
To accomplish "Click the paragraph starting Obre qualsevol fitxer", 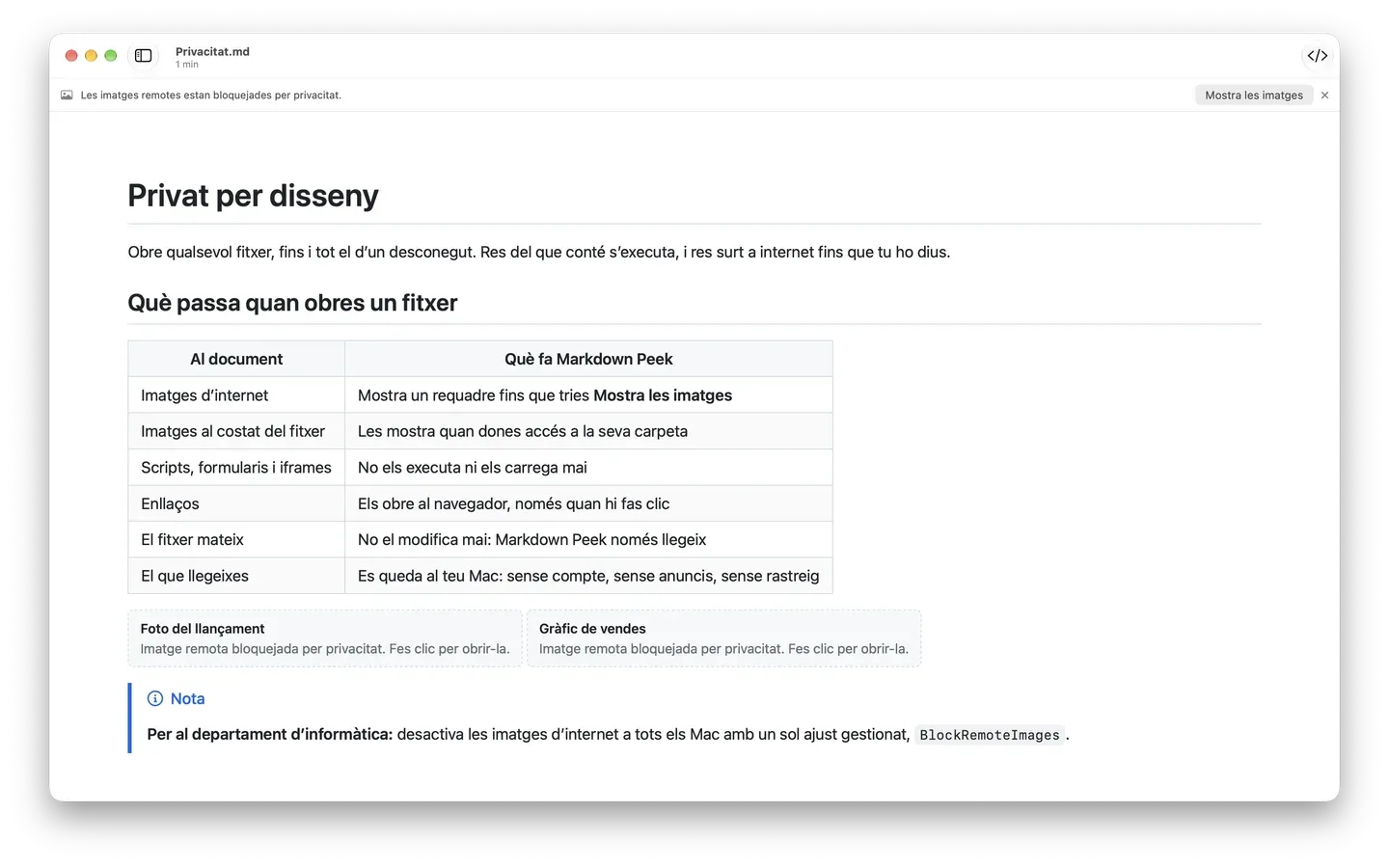I will click(539, 252).
